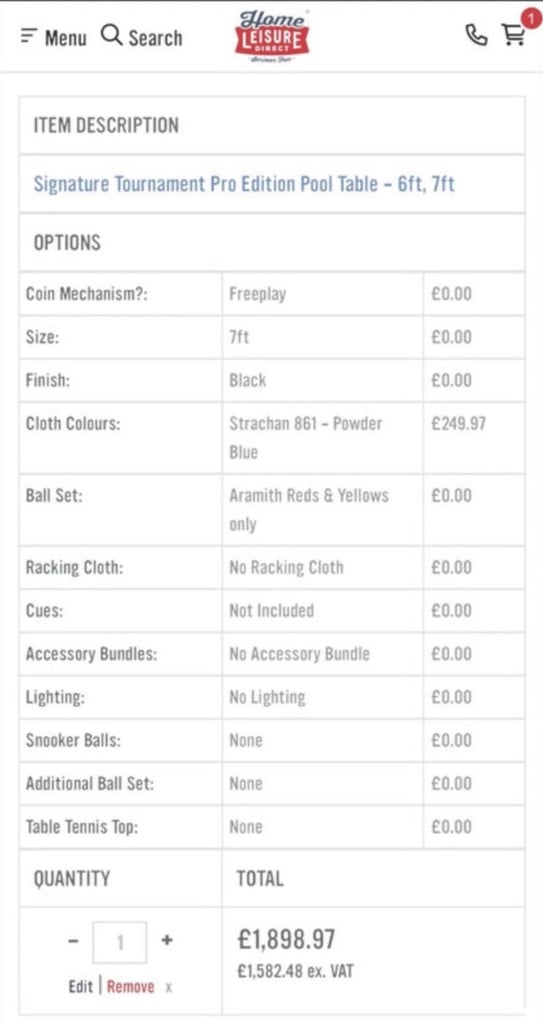Click the x beside Remove

(169, 987)
